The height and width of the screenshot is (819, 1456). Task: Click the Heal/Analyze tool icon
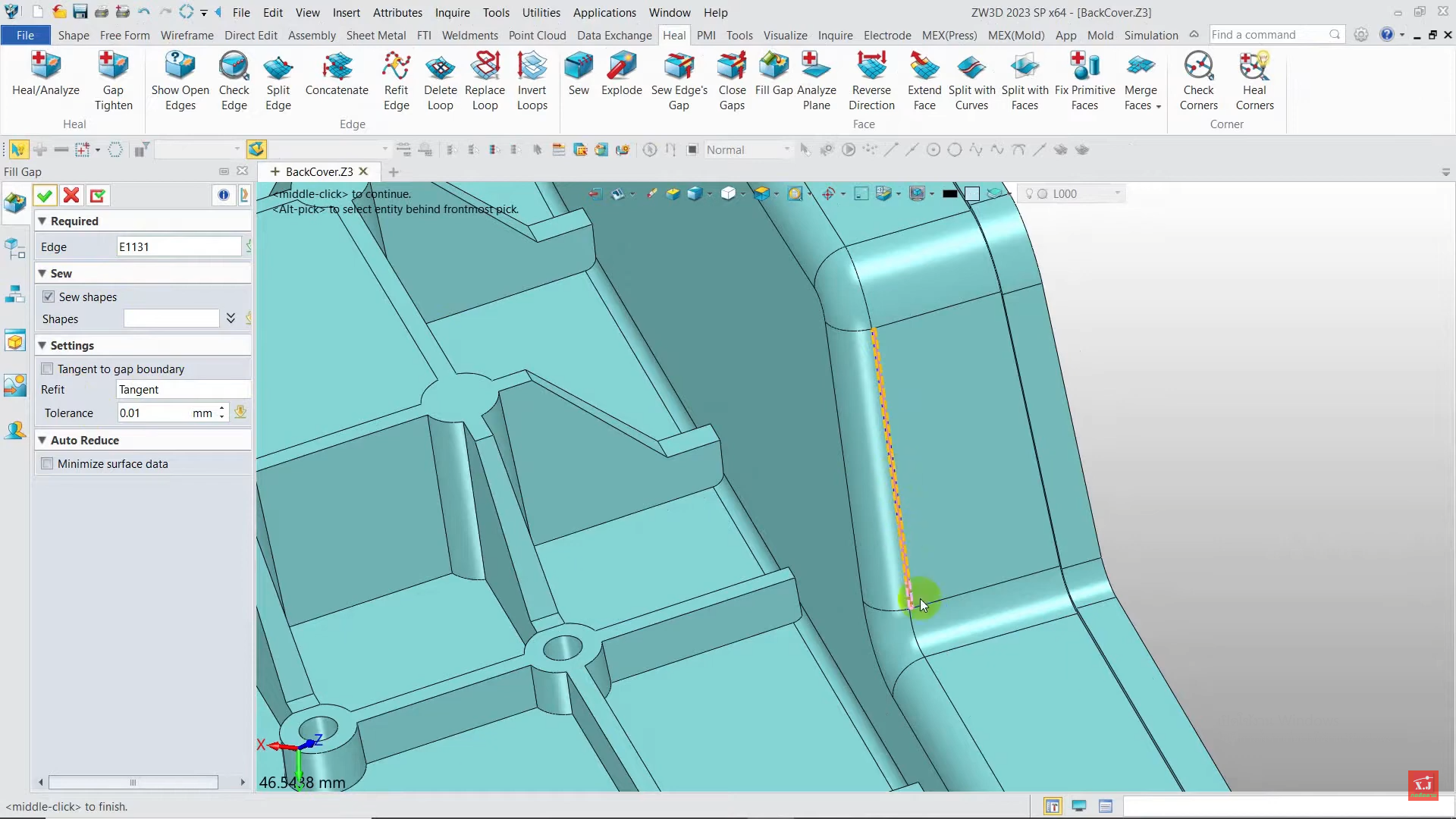pyautogui.click(x=45, y=67)
